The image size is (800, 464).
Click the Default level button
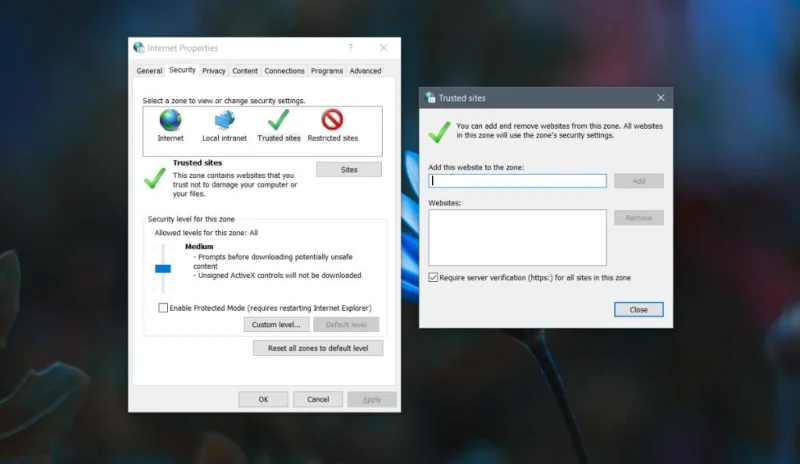(346, 325)
